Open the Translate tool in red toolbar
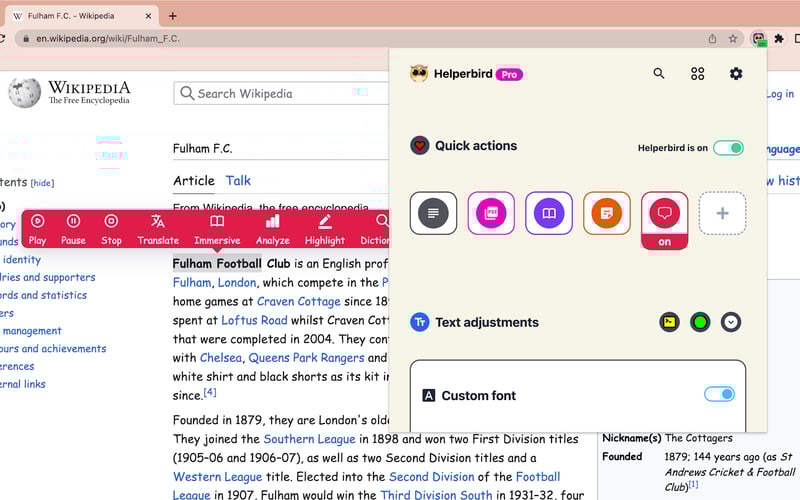The width and height of the screenshot is (800, 500). 158,229
